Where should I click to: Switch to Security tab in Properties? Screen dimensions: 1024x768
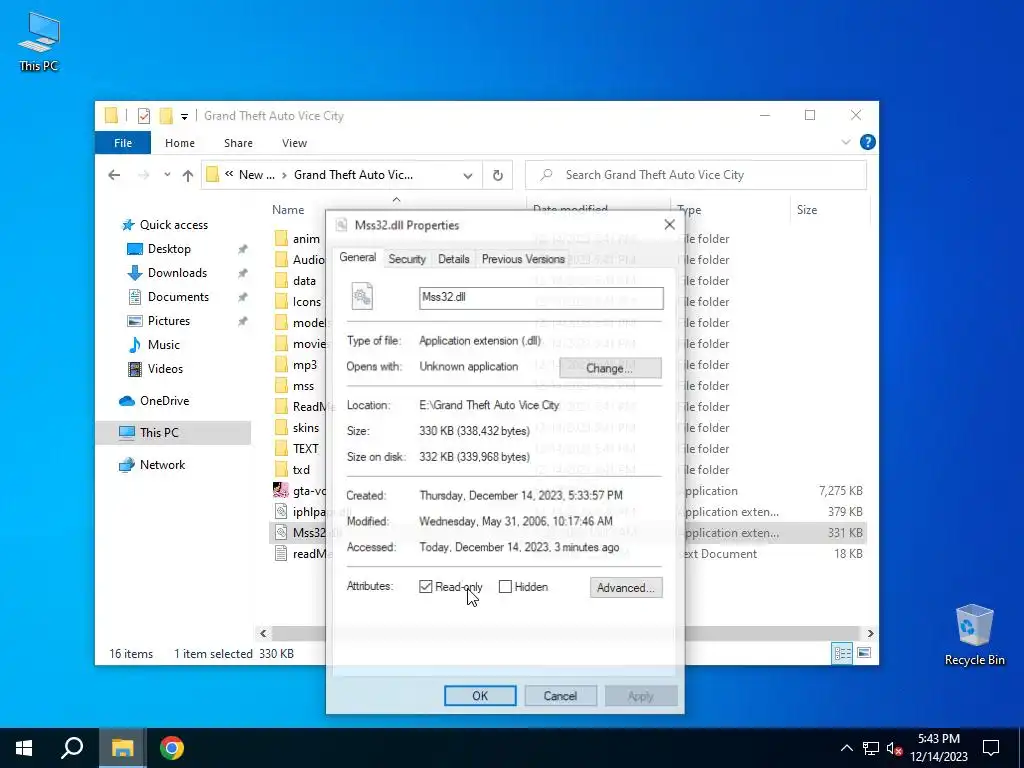(407, 259)
